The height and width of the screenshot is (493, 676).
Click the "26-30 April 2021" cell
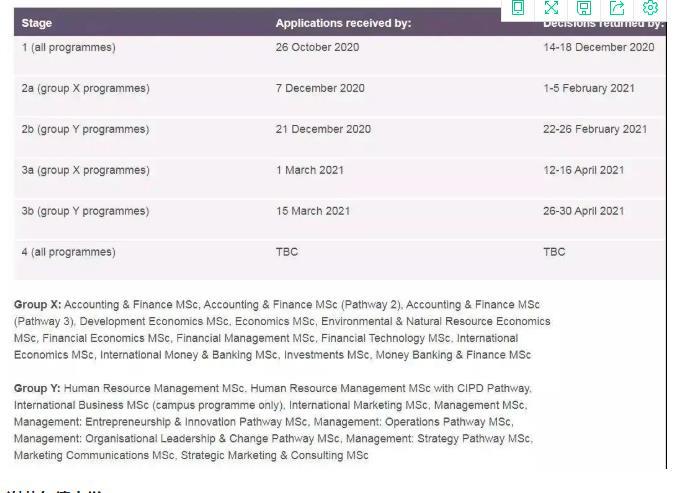[584, 211]
